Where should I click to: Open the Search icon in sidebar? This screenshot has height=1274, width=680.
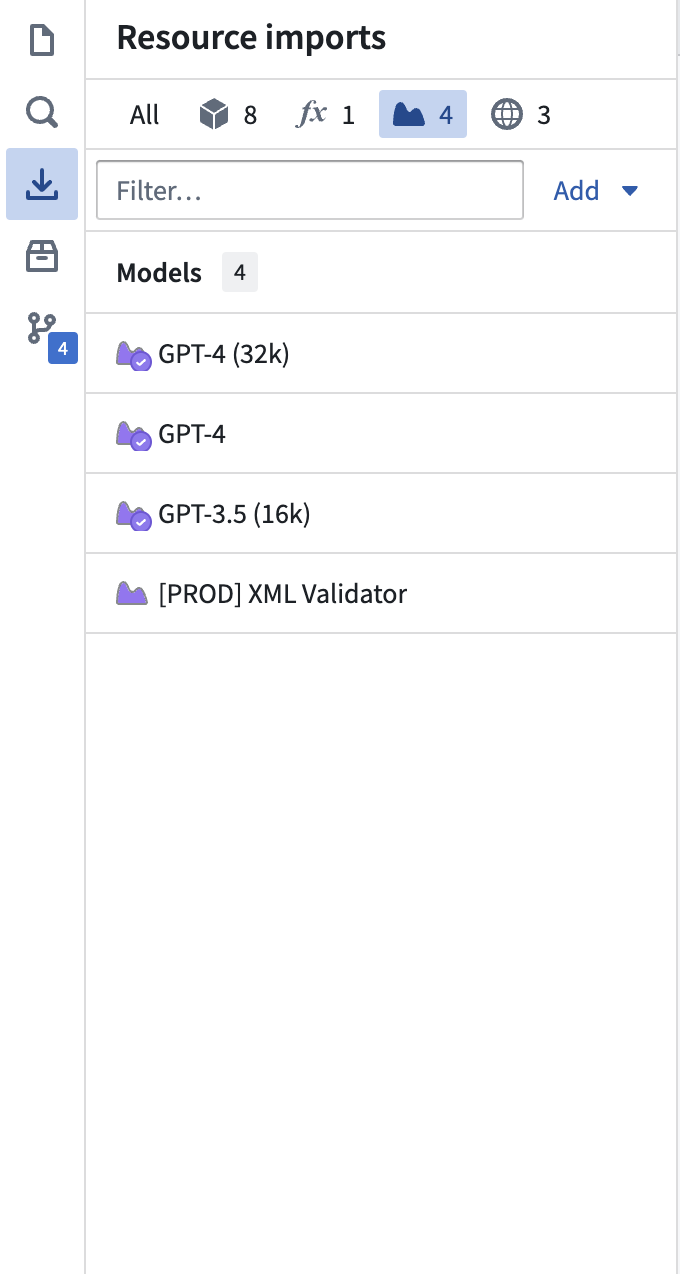(x=41, y=112)
